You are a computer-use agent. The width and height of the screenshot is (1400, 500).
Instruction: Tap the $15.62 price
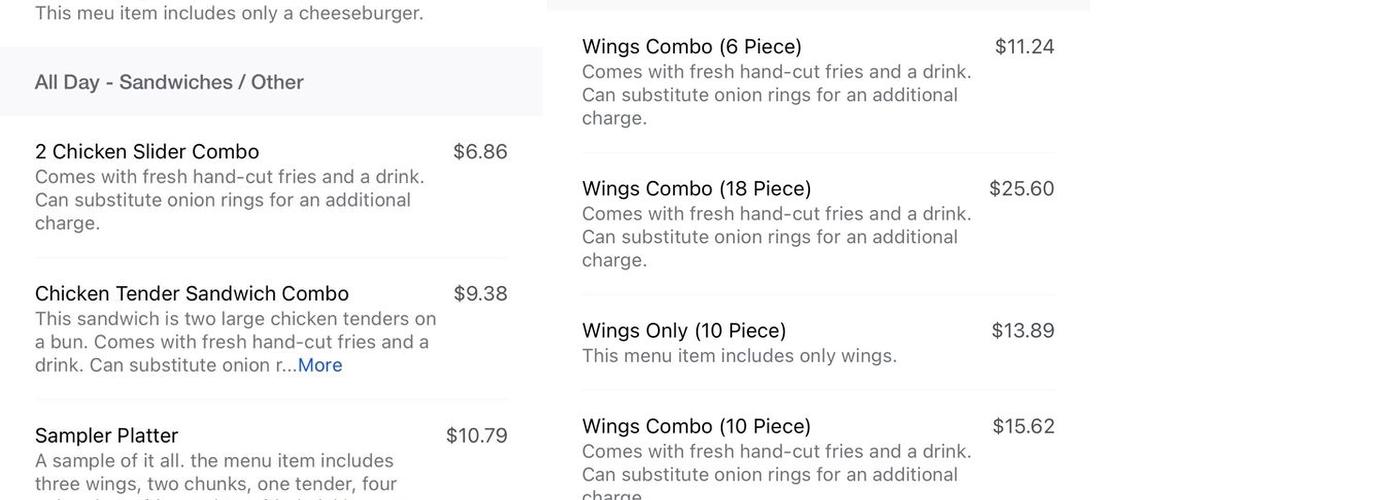pos(1023,427)
